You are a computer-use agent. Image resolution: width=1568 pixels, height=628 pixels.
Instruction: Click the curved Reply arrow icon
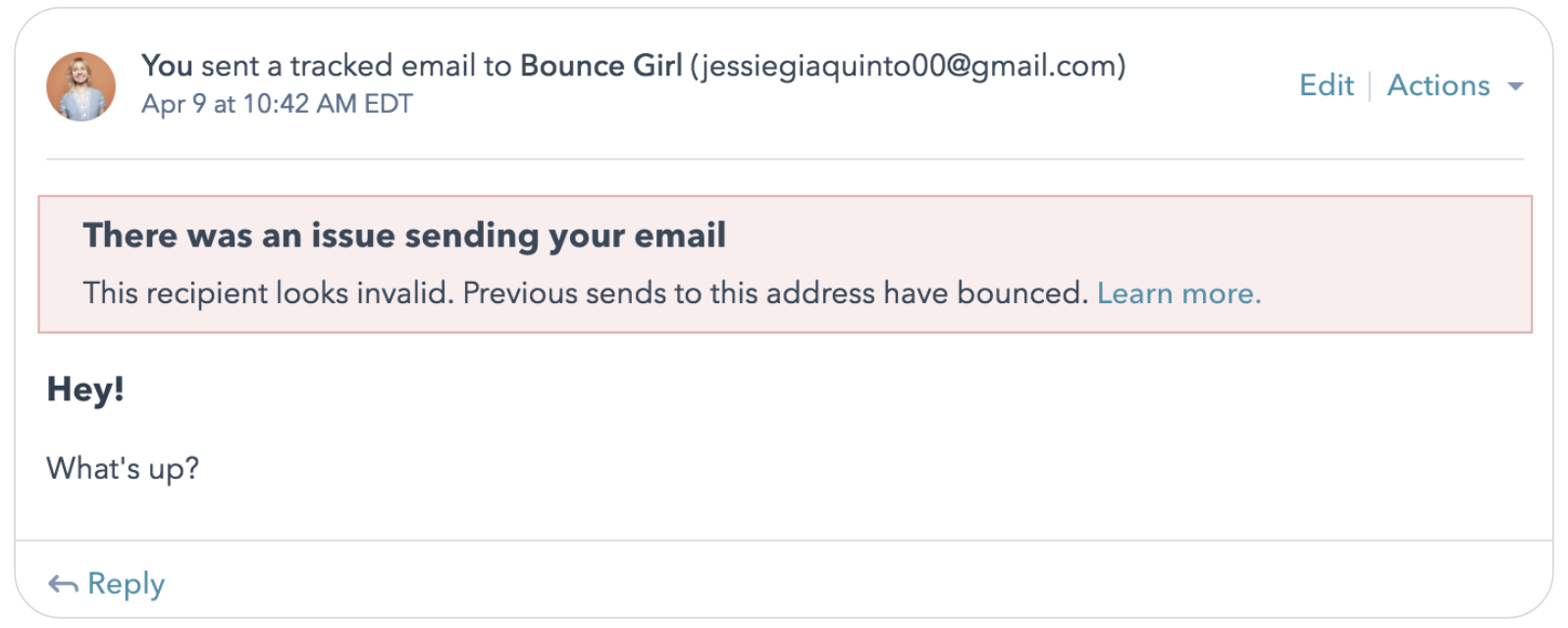tap(63, 585)
